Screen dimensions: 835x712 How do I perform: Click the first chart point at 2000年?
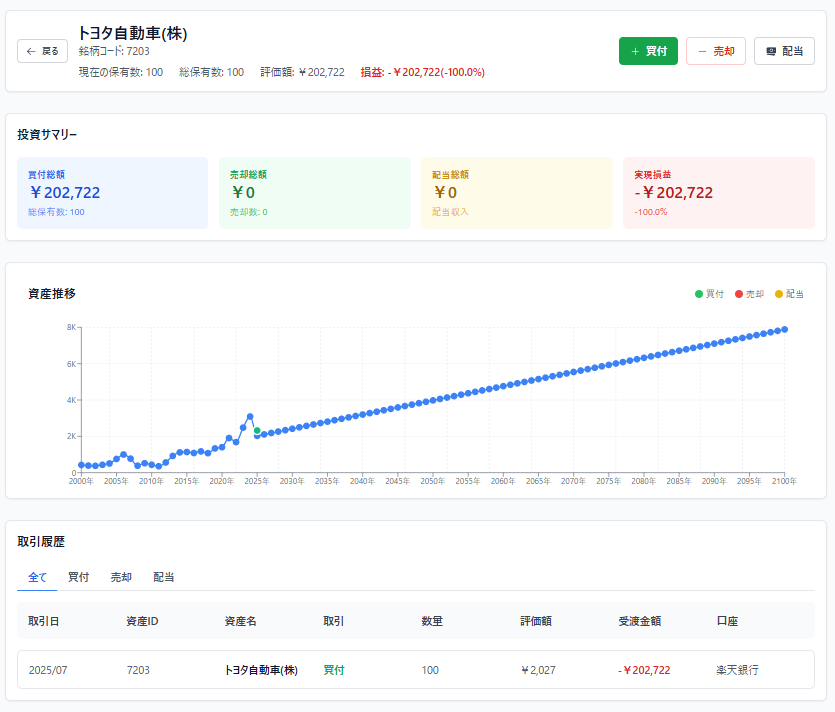point(81,465)
